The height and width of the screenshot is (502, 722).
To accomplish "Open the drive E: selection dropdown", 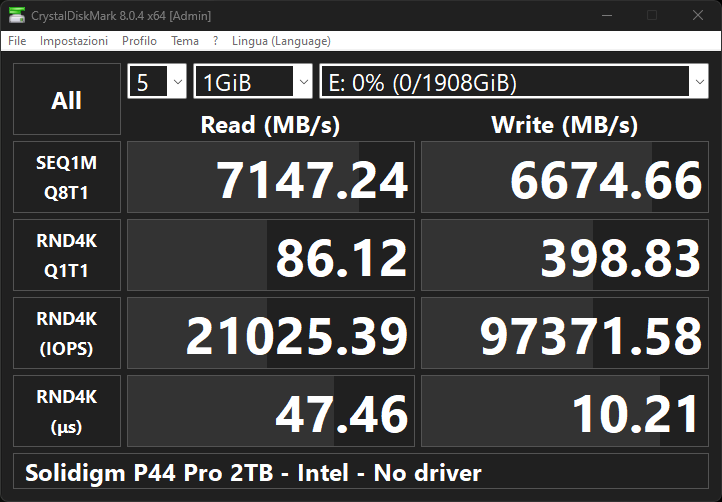I will 513,82.
